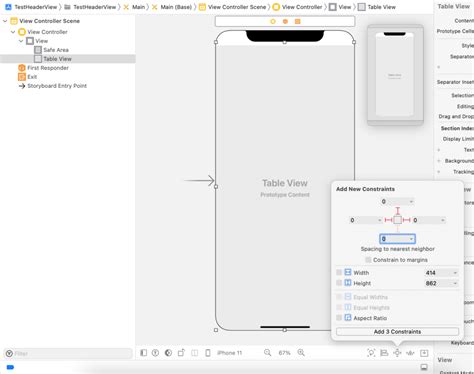Screen dimensions: 474x374
Task: Open the focused bottom spacing dropdown
Action: pyautogui.click(x=411, y=239)
